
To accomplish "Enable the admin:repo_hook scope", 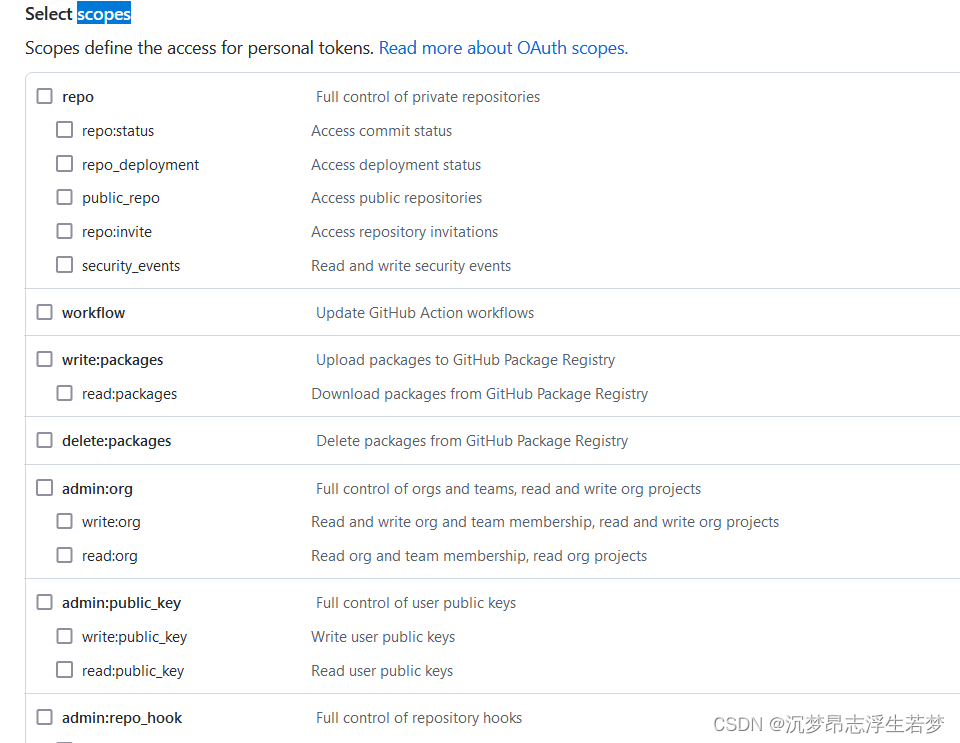I will pos(44,717).
